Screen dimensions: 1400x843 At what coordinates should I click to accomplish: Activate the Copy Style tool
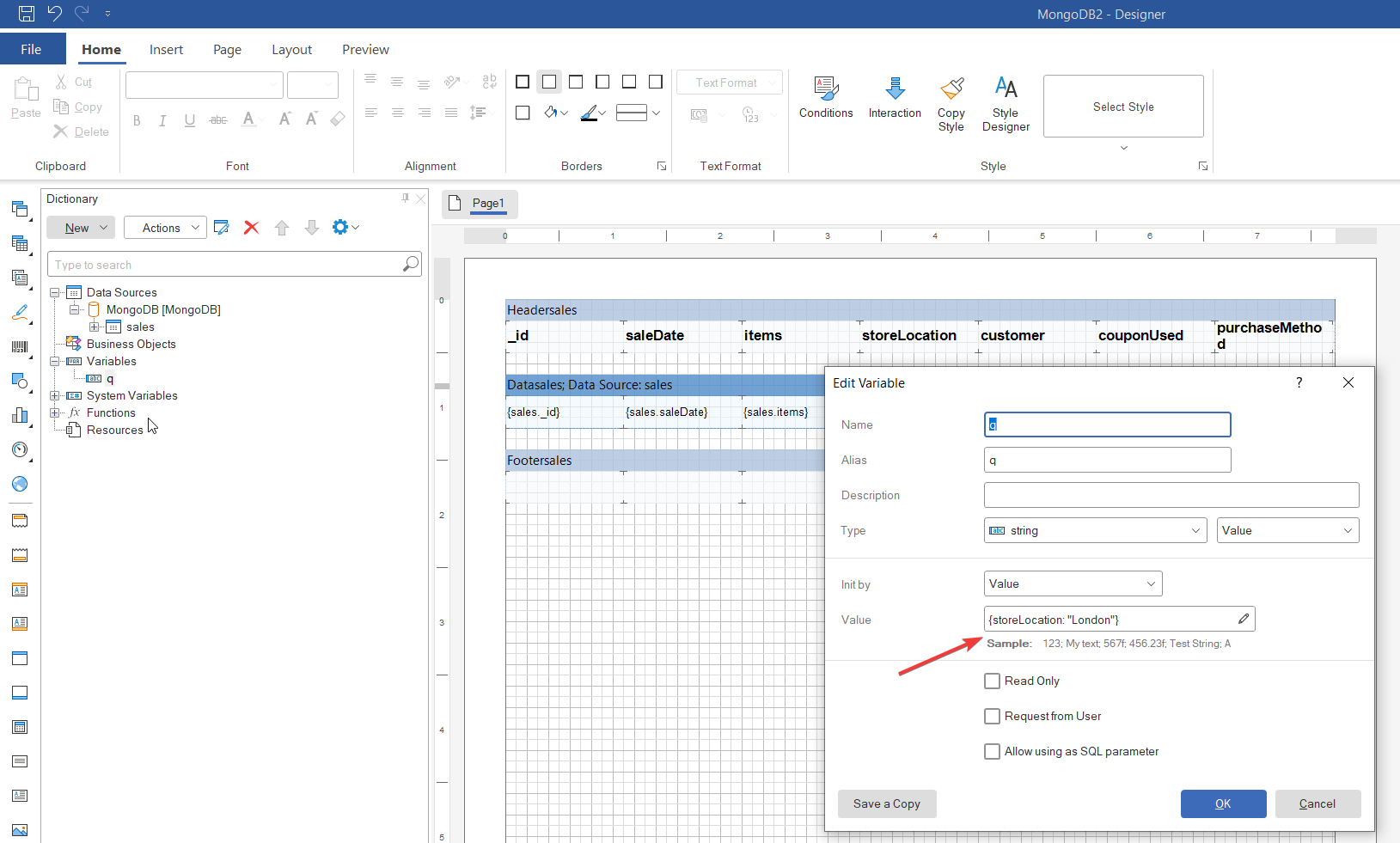(x=951, y=105)
